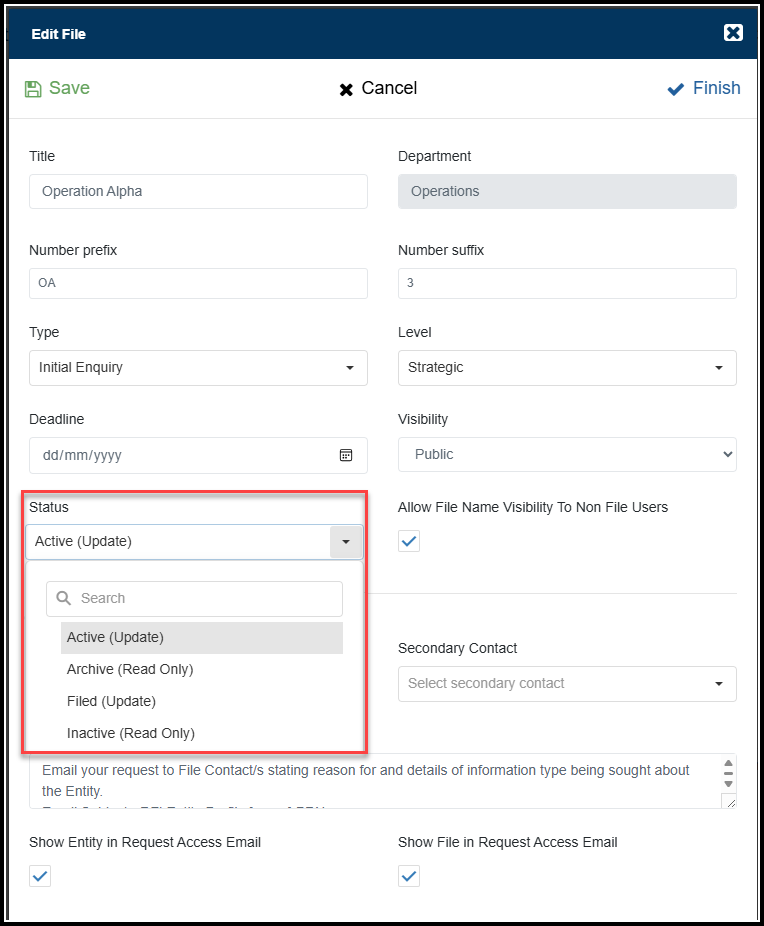This screenshot has height=926, width=764.
Task: Select Archive (Read Only) status option
Action: 130,669
